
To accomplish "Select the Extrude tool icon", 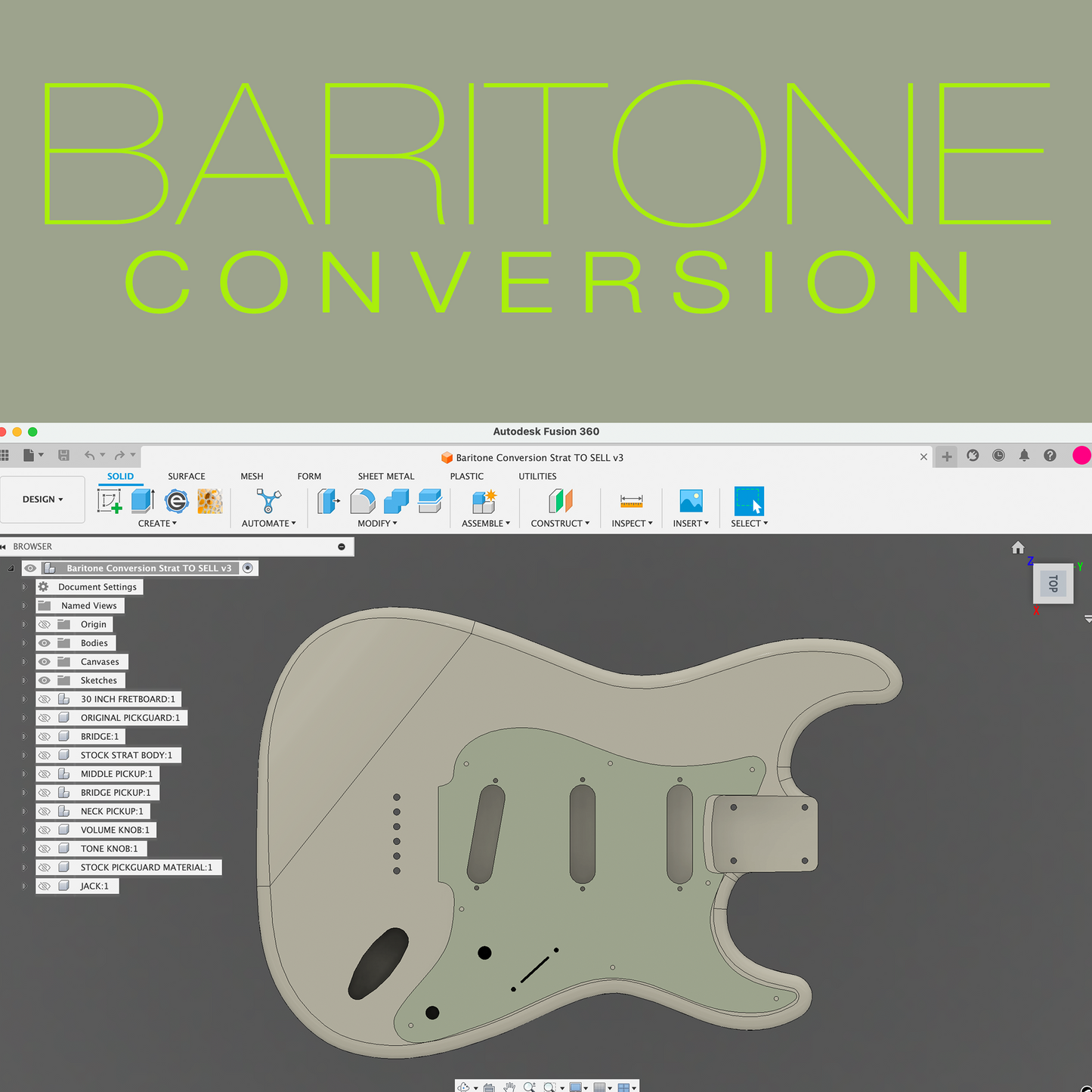I will pyautogui.click(x=142, y=501).
